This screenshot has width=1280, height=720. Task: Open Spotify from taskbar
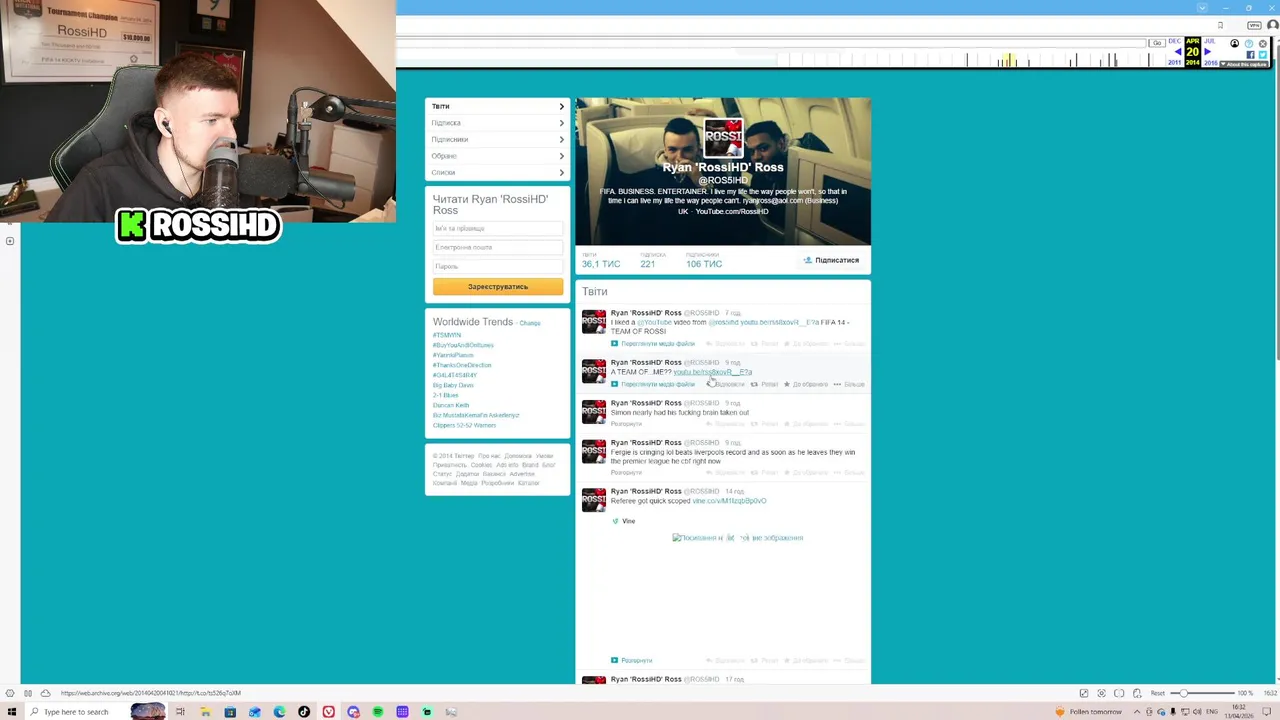(377, 712)
